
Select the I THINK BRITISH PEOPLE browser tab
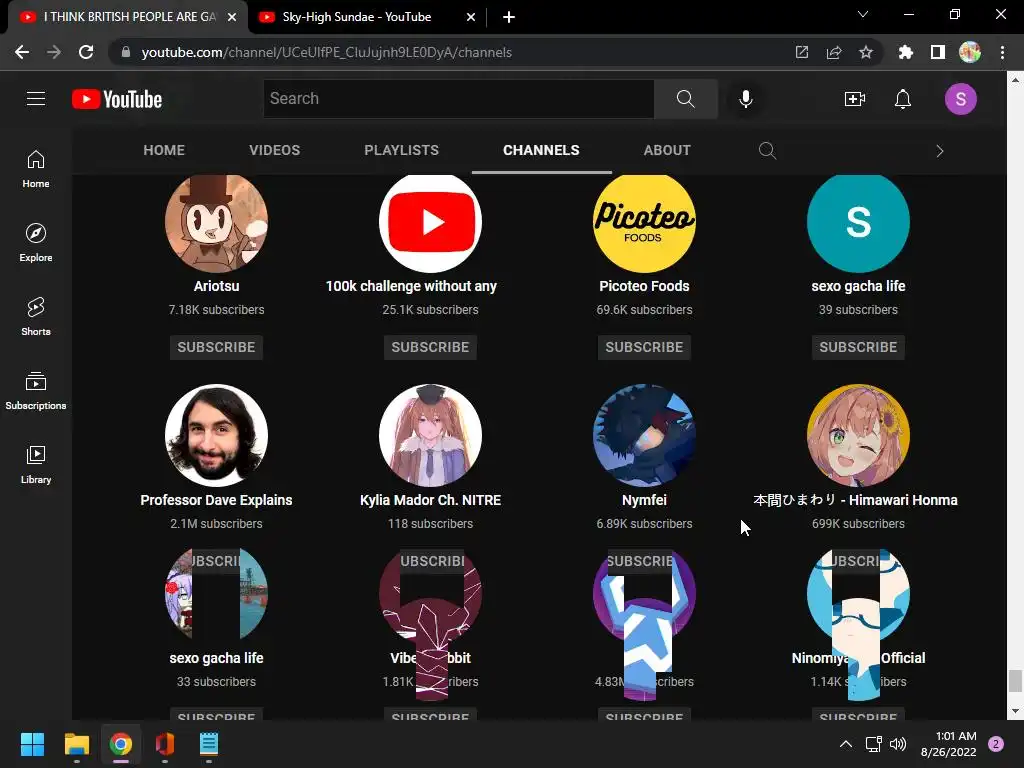(x=129, y=17)
